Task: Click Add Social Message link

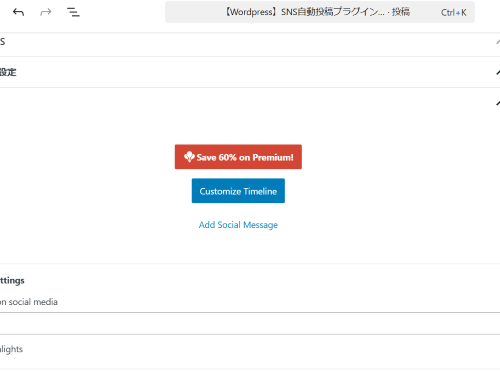Action: point(238,225)
